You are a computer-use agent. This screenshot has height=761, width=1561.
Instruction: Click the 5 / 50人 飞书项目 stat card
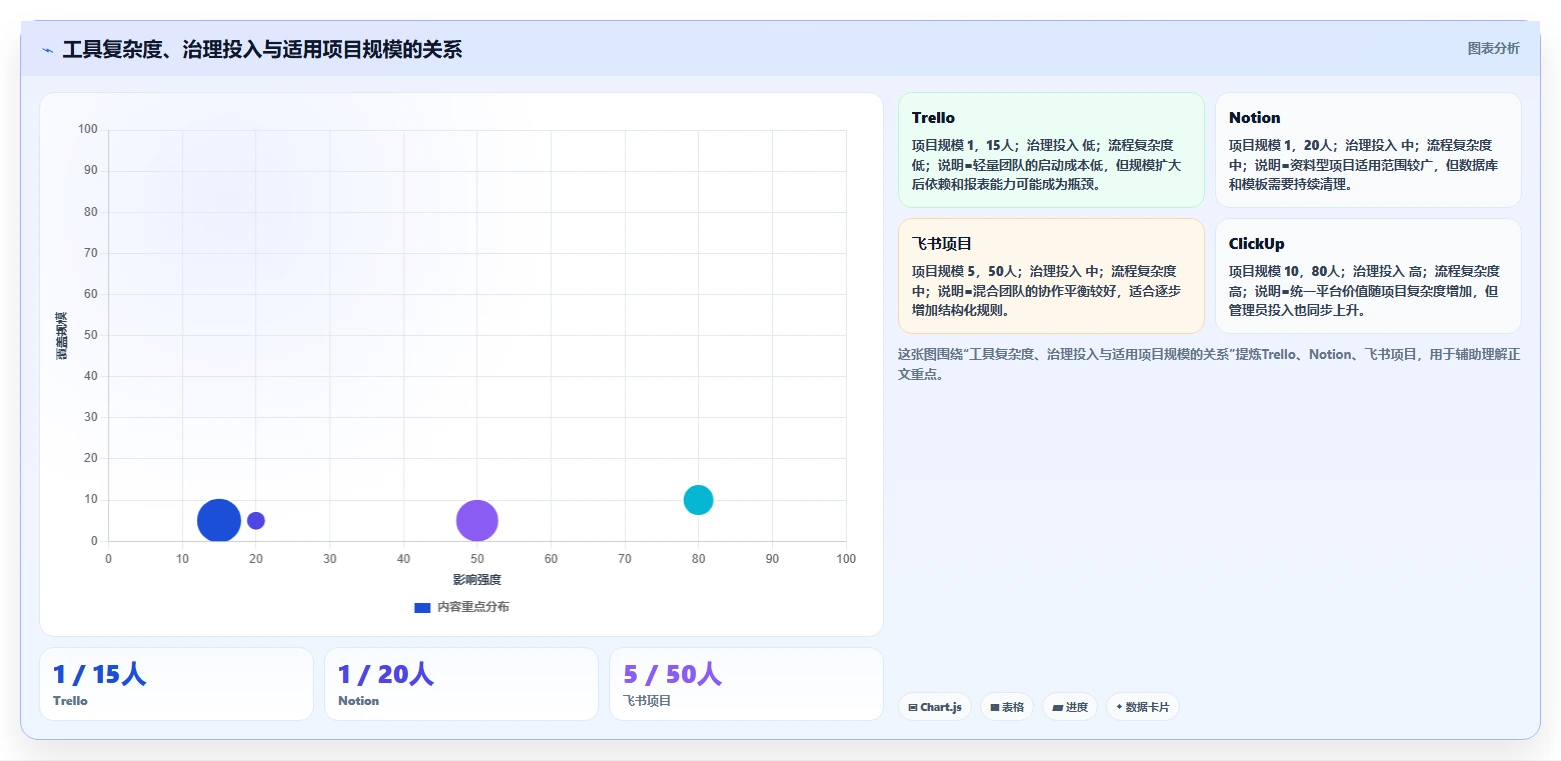[746, 684]
